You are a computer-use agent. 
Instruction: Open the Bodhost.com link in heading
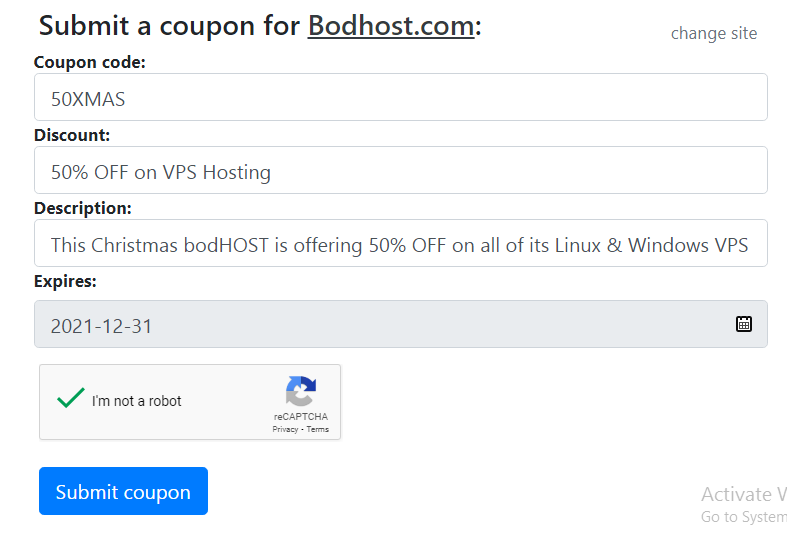pyautogui.click(x=391, y=26)
